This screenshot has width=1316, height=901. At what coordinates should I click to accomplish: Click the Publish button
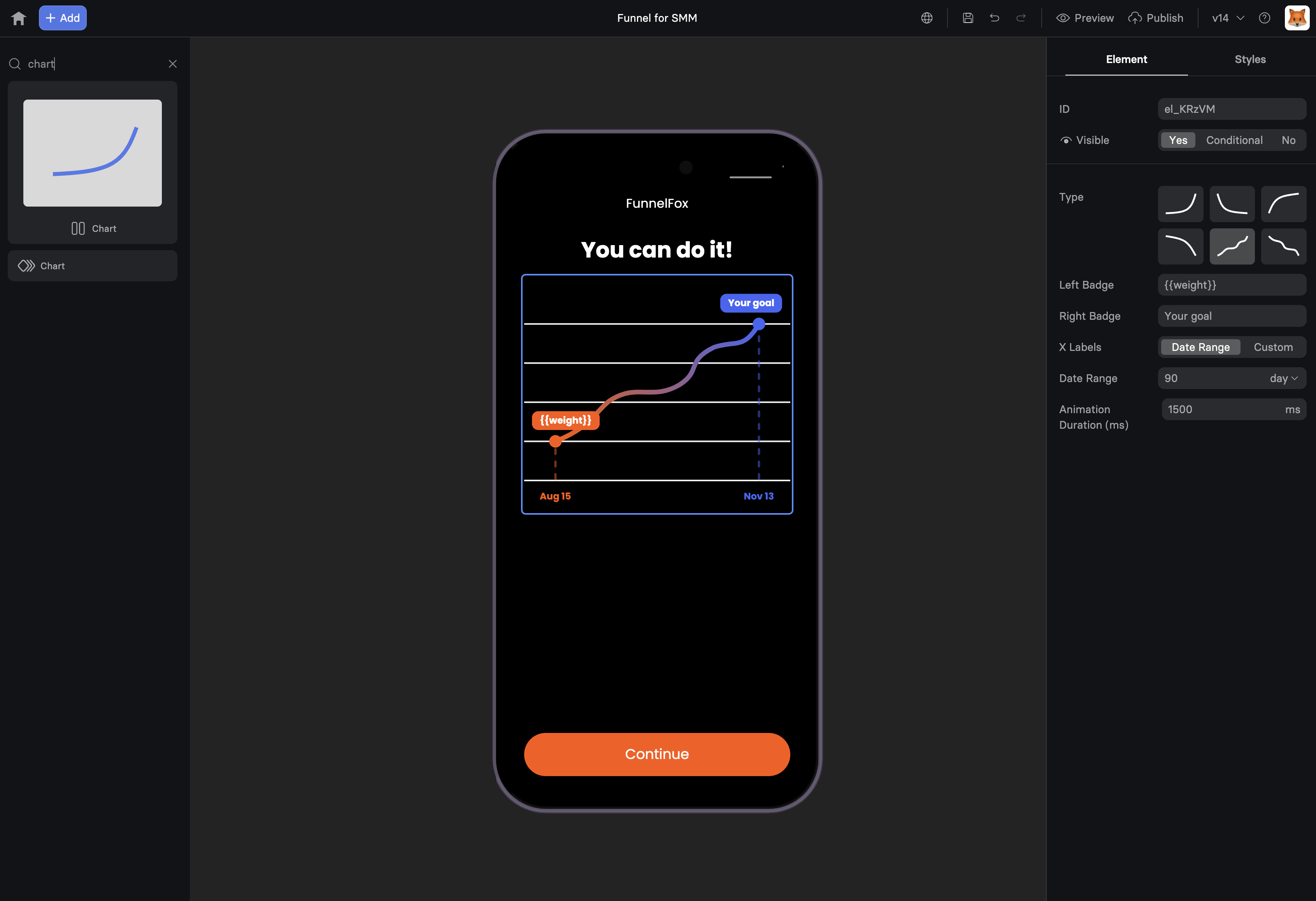pyautogui.click(x=1156, y=18)
